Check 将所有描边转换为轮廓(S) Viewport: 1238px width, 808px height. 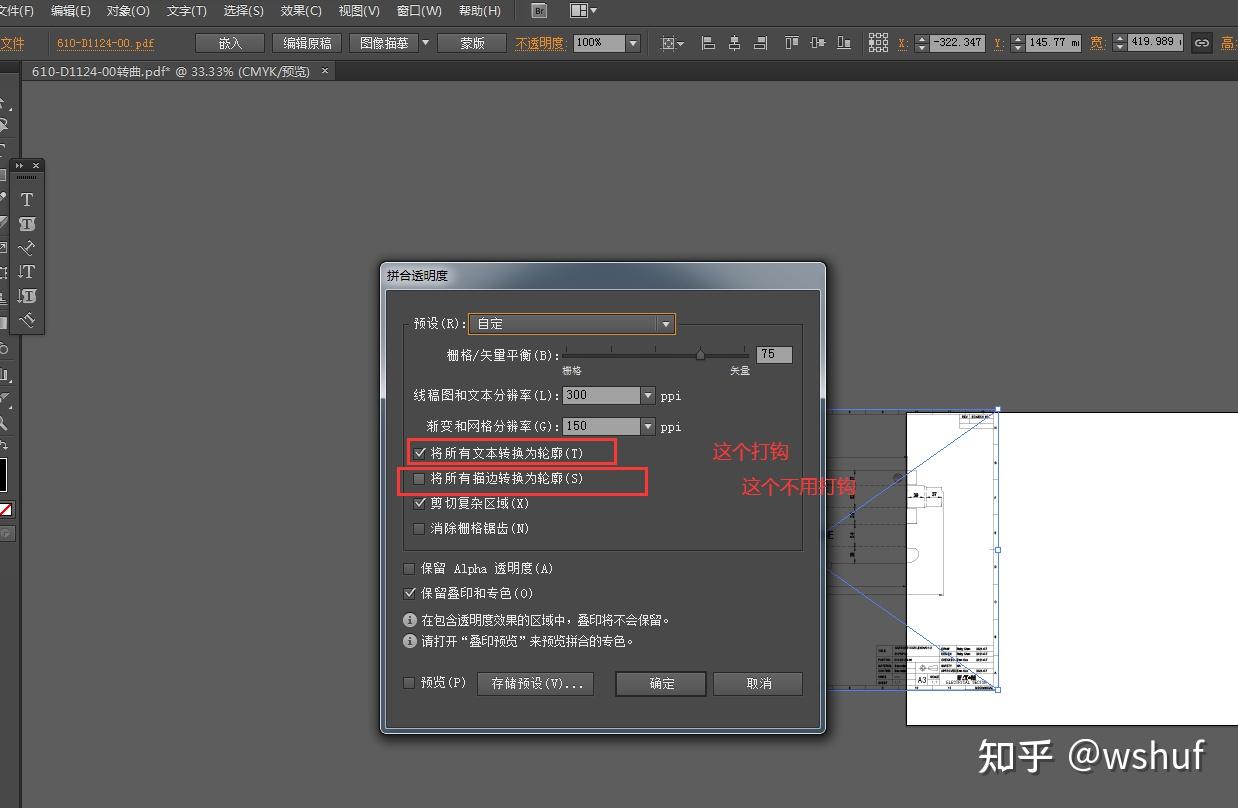(x=420, y=479)
